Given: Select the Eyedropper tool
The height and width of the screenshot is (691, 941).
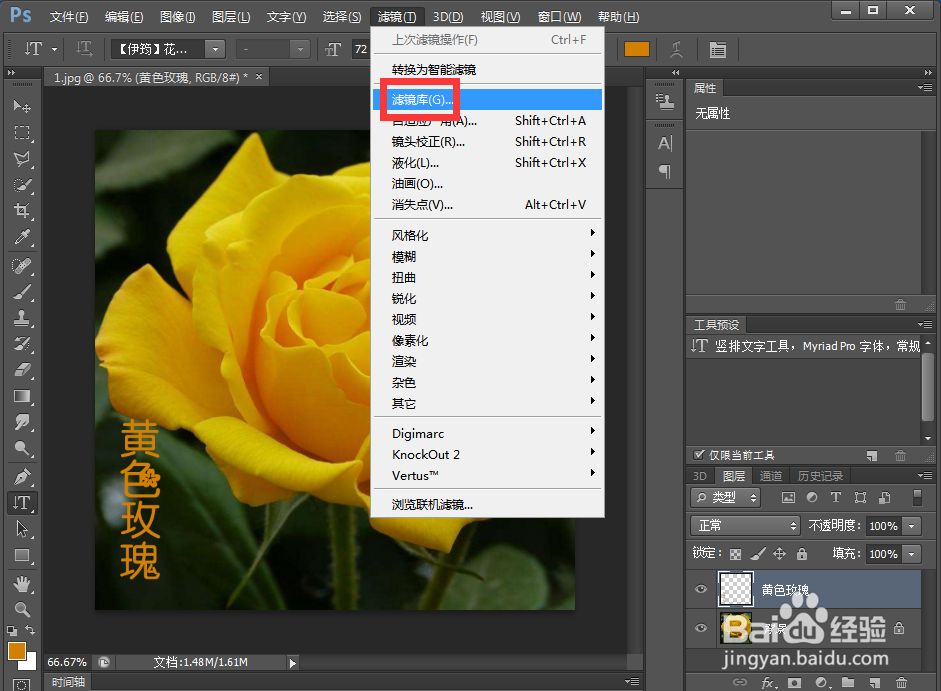Looking at the screenshot, I should pyautogui.click(x=22, y=237).
